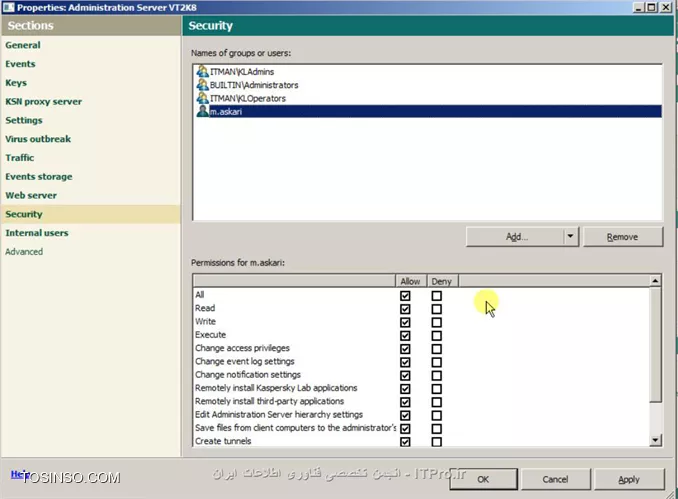Toggle Allow checkbox for Write

coord(405,323)
